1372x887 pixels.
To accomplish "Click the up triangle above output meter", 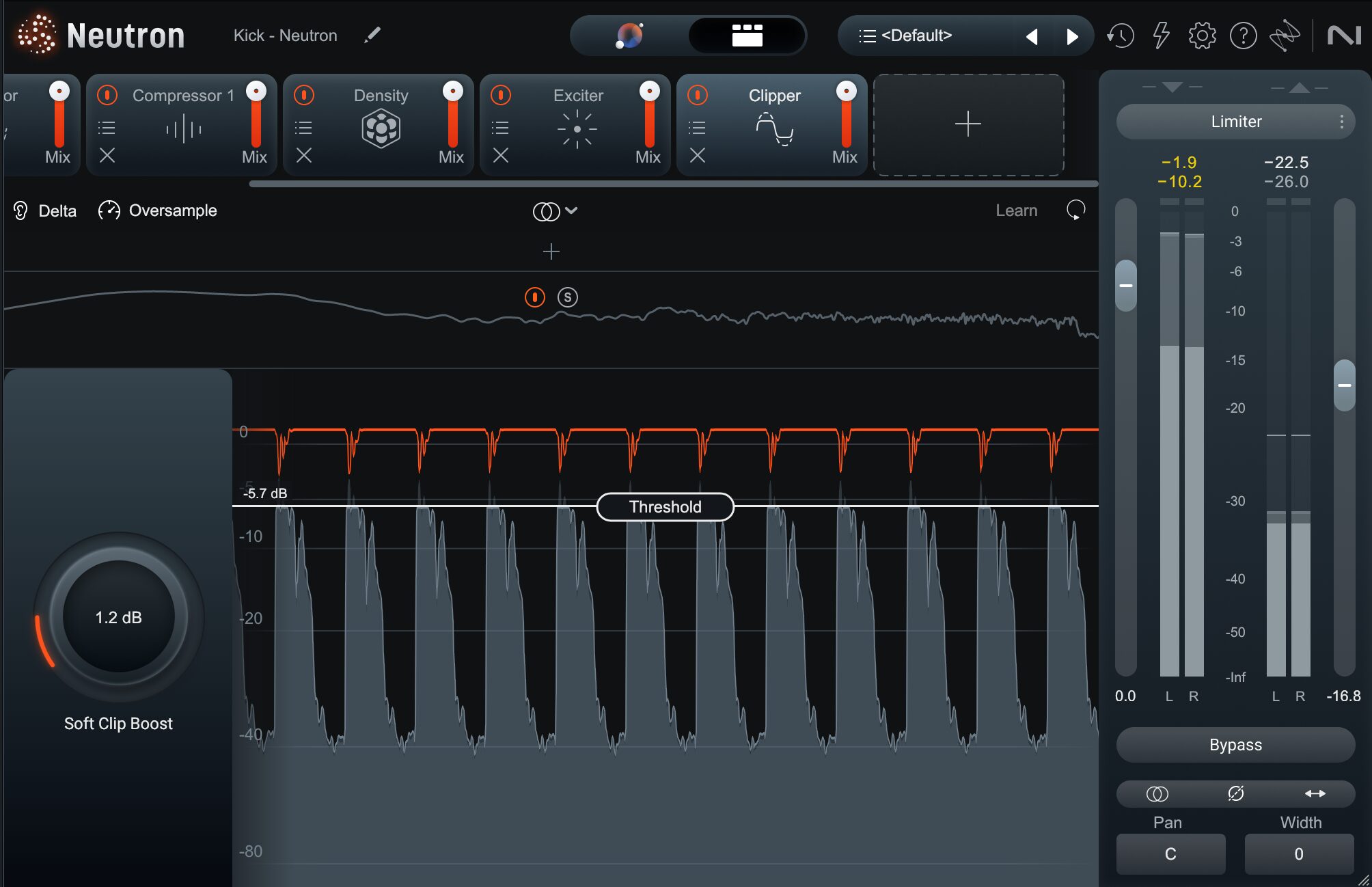I will click(x=1299, y=87).
